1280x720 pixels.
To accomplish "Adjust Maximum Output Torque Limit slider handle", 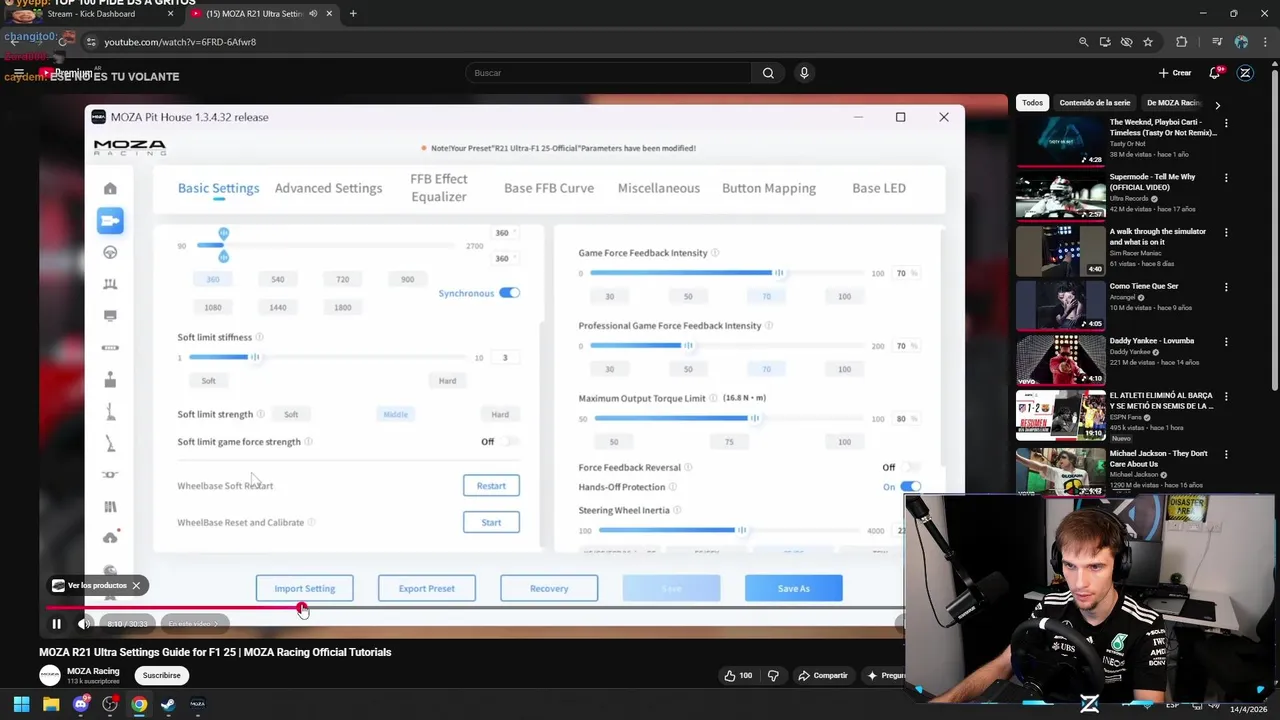I will coord(754,418).
